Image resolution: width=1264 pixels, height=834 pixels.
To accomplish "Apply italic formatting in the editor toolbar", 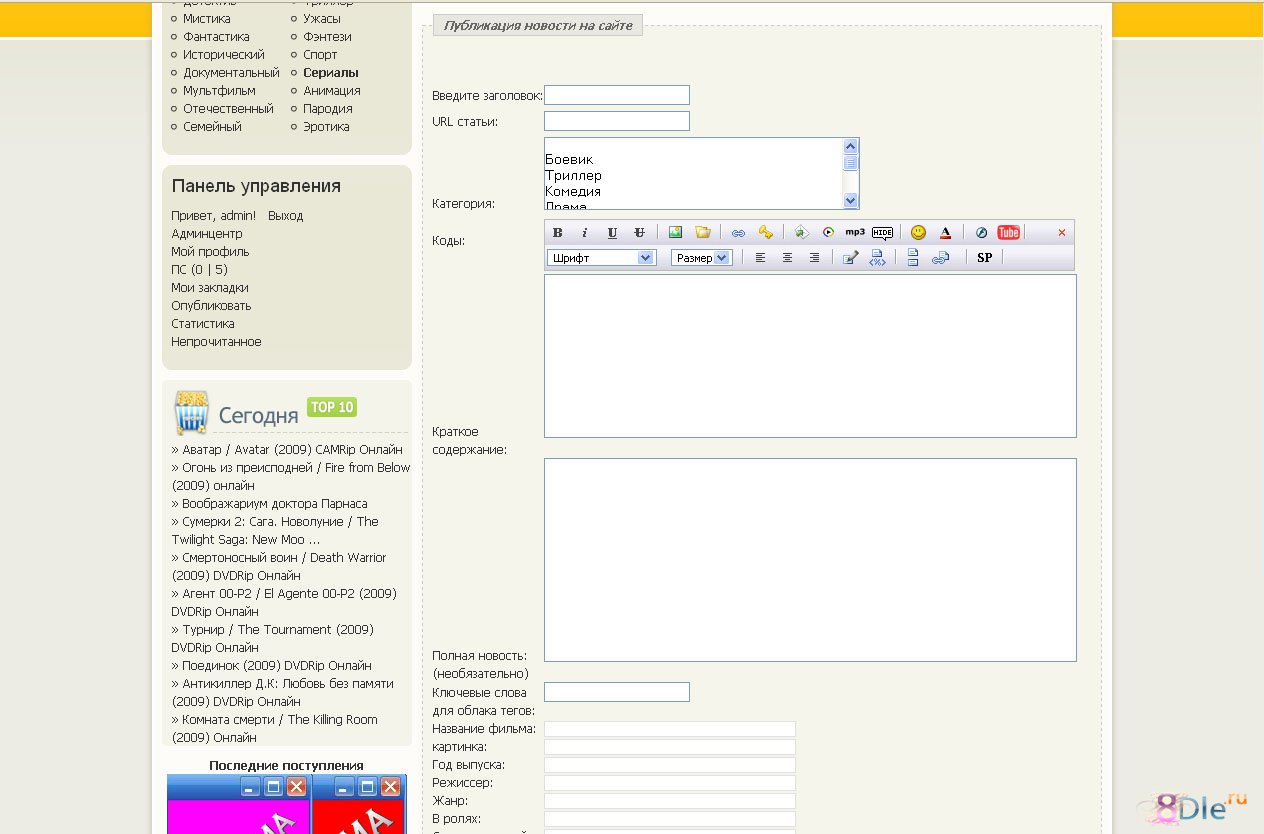I will (585, 232).
